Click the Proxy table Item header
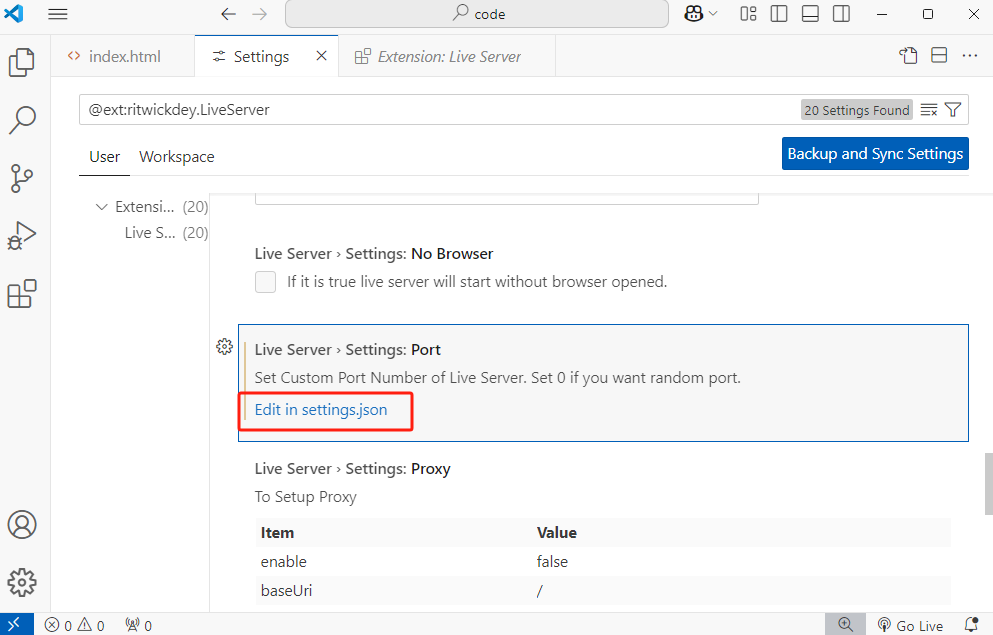The width and height of the screenshot is (993, 635). [x=277, y=533]
